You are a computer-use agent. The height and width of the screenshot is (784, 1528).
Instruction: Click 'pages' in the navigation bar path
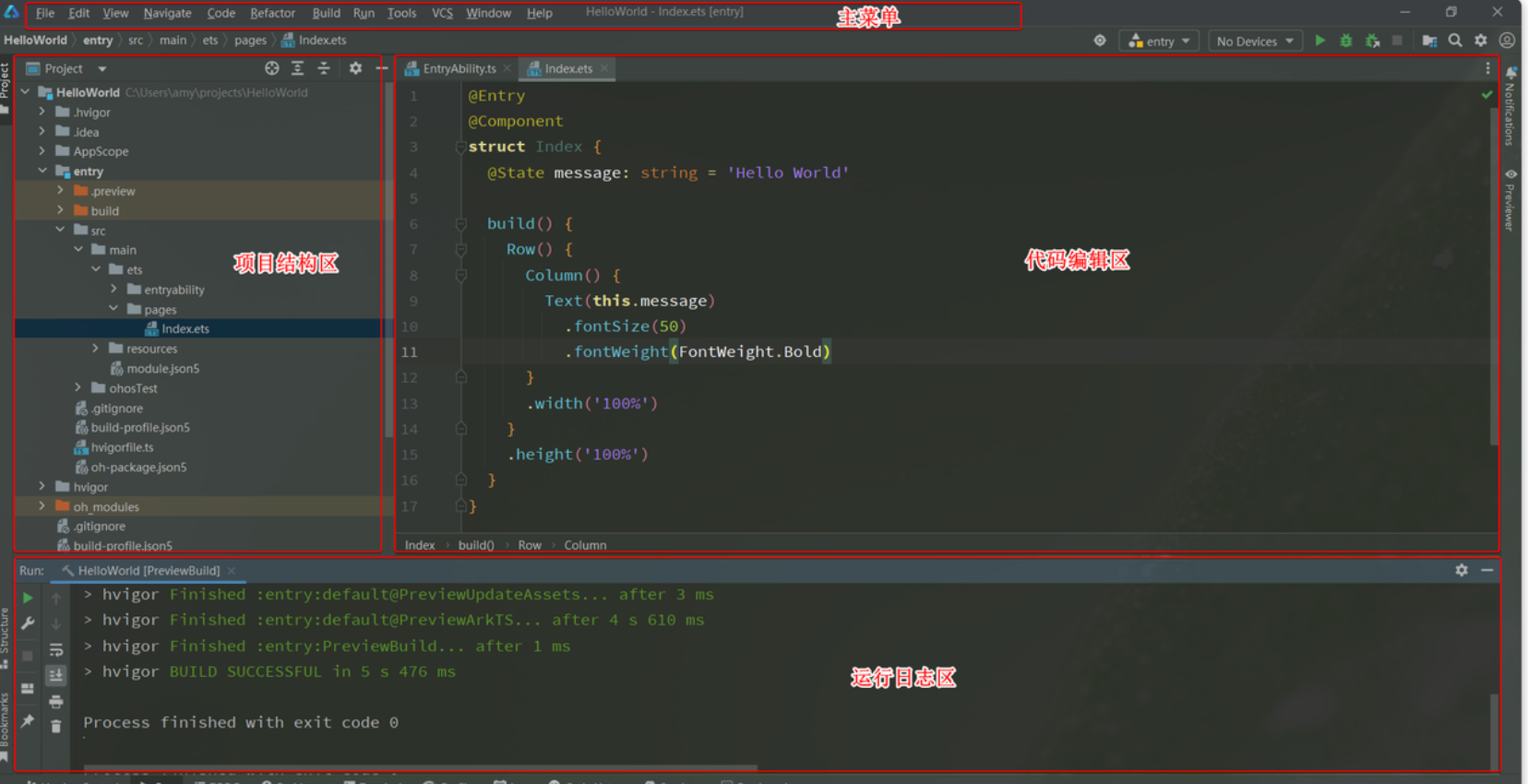250,41
